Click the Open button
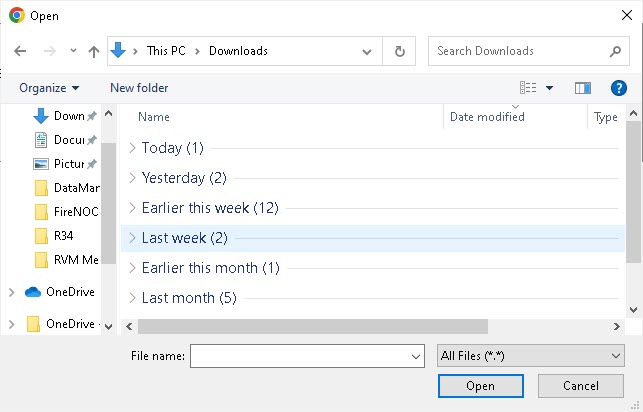The height and width of the screenshot is (412, 643). (x=480, y=386)
